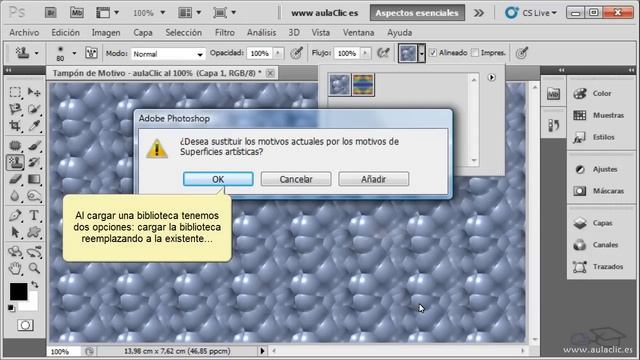Screen dimensions: 640x360
Task: Select the Eyedropper tool
Action: coord(34,126)
